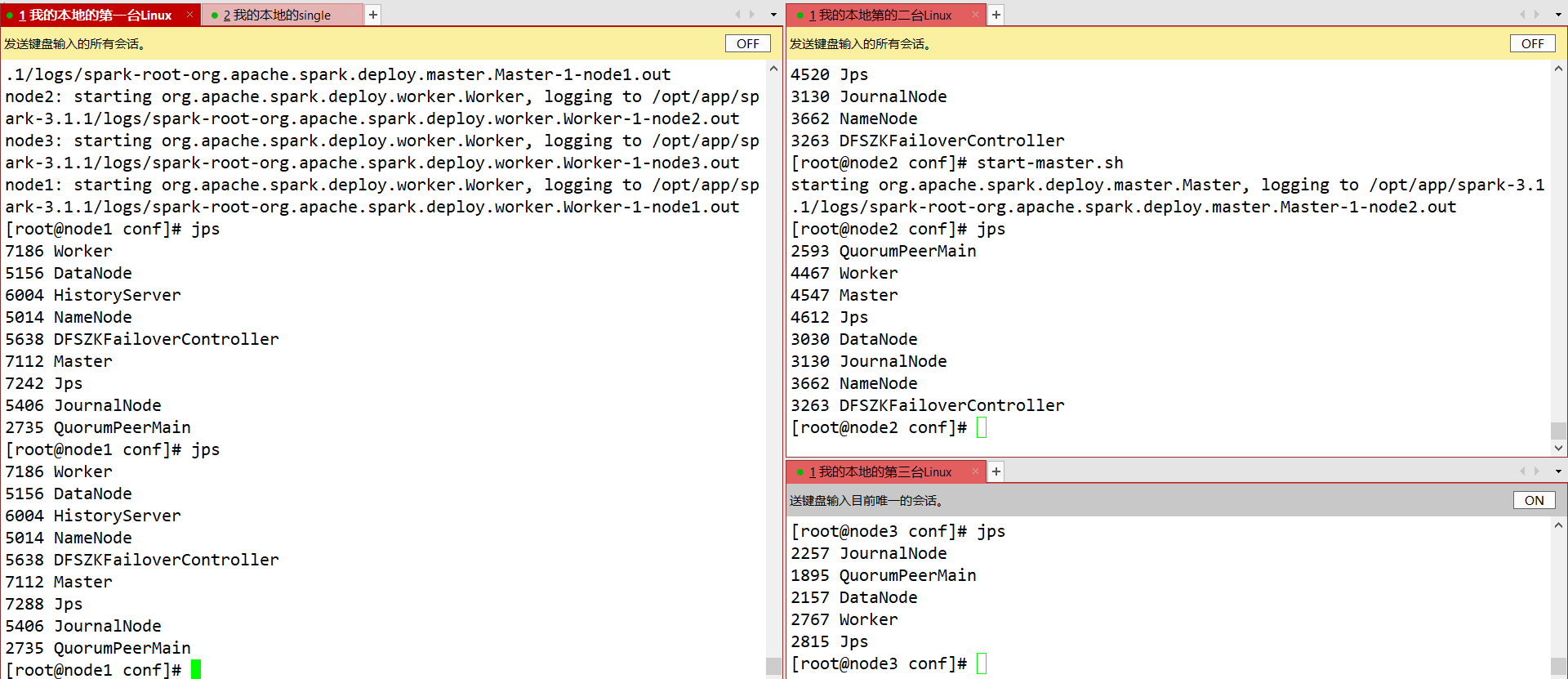
Task: Toggle ON broadcast button in node3 pane
Action: [x=1535, y=500]
